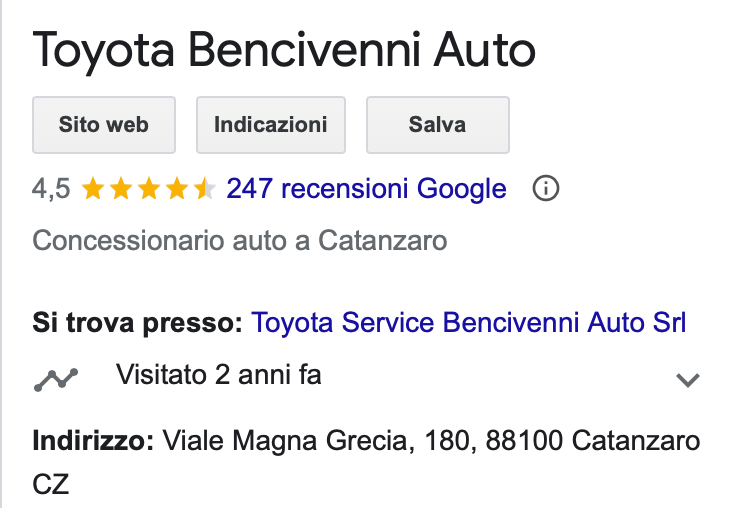The width and height of the screenshot is (738, 508).
Task: Select the Visitato 2 anni fa text
Action: coord(218,376)
